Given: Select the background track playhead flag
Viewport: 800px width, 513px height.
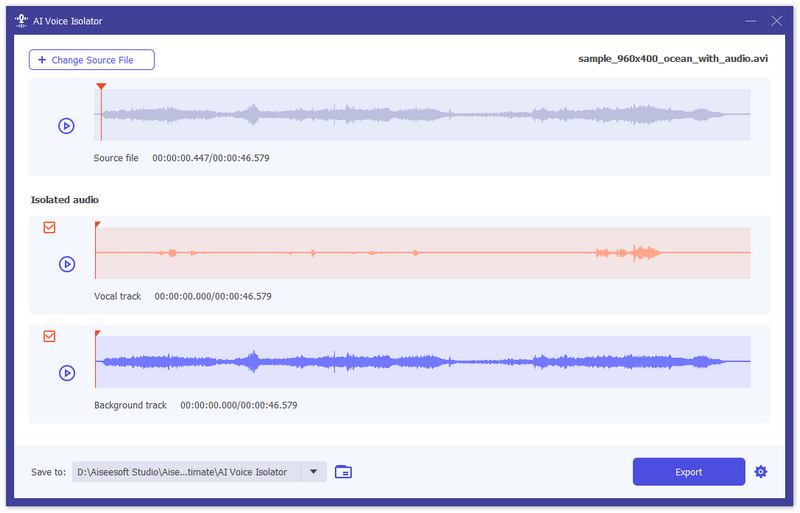Looking at the screenshot, I should [97, 333].
